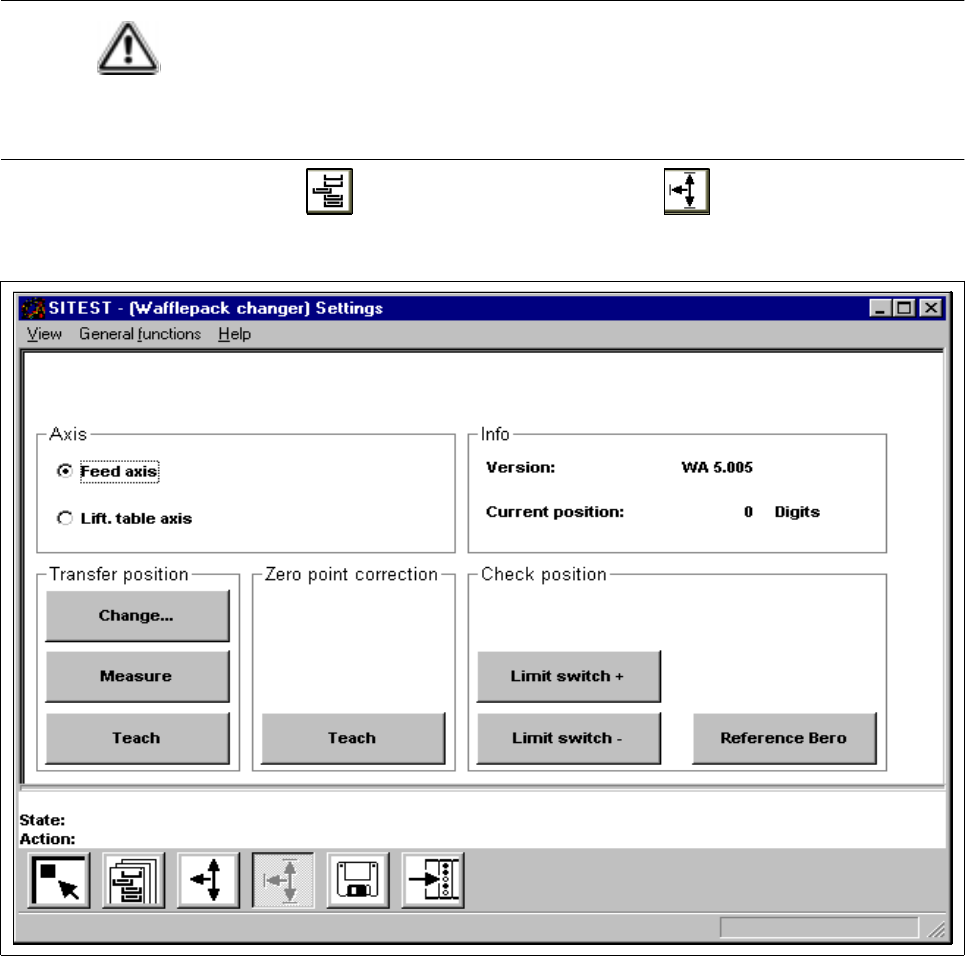Select the Lift. table axis radio button
Image resolution: width=965 pixels, height=956 pixels.
[x=65, y=518]
